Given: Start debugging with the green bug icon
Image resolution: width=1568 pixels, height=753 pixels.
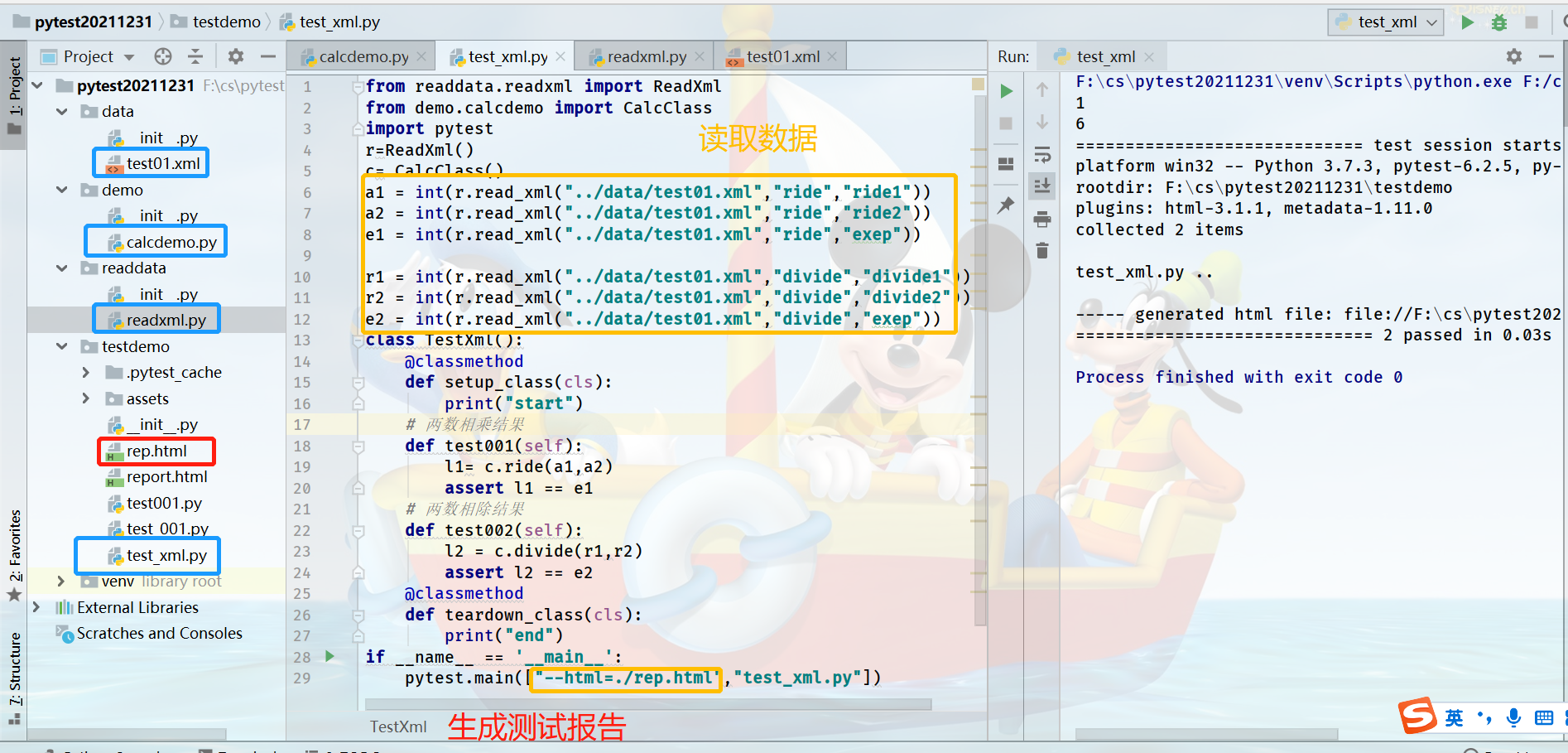Looking at the screenshot, I should [x=1499, y=22].
